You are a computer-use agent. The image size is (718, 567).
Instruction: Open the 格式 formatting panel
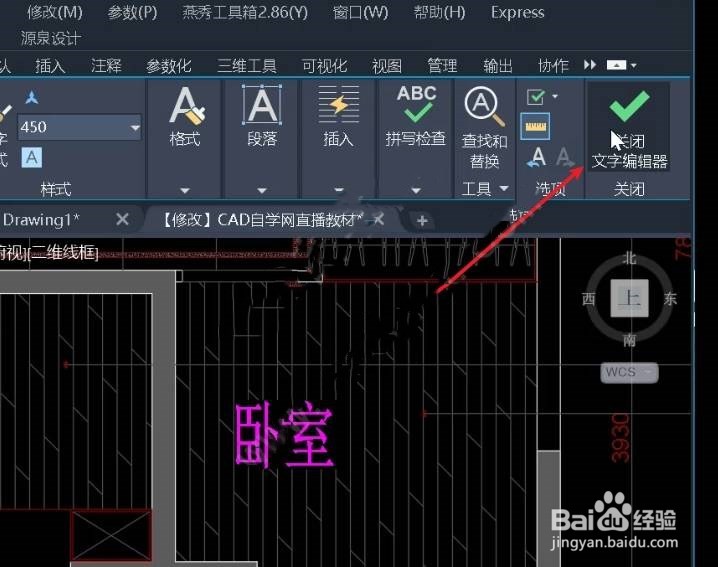click(185, 117)
